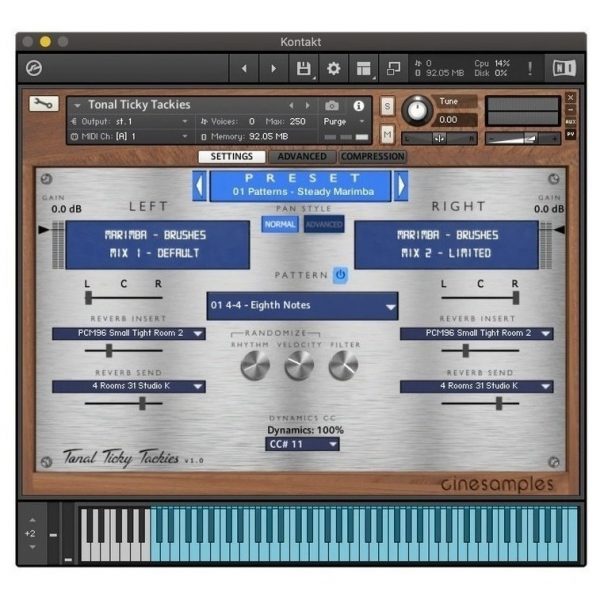Click left GAIN 0.0 dB value

pyautogui.click(x=66, y=209)
